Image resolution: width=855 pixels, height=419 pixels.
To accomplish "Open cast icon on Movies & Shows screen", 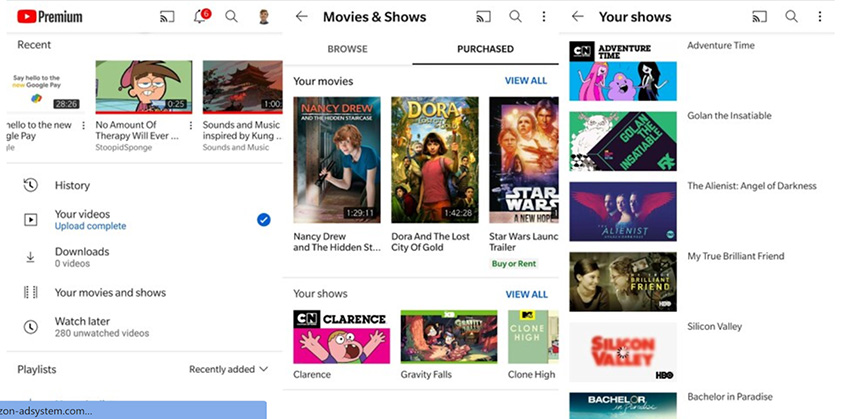I will pos(483,16).
